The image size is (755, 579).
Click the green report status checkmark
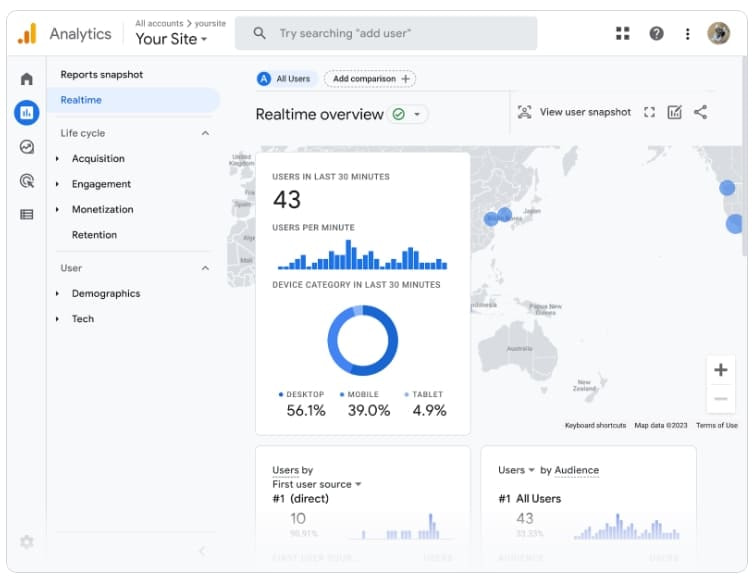click(x=399, y=114)
